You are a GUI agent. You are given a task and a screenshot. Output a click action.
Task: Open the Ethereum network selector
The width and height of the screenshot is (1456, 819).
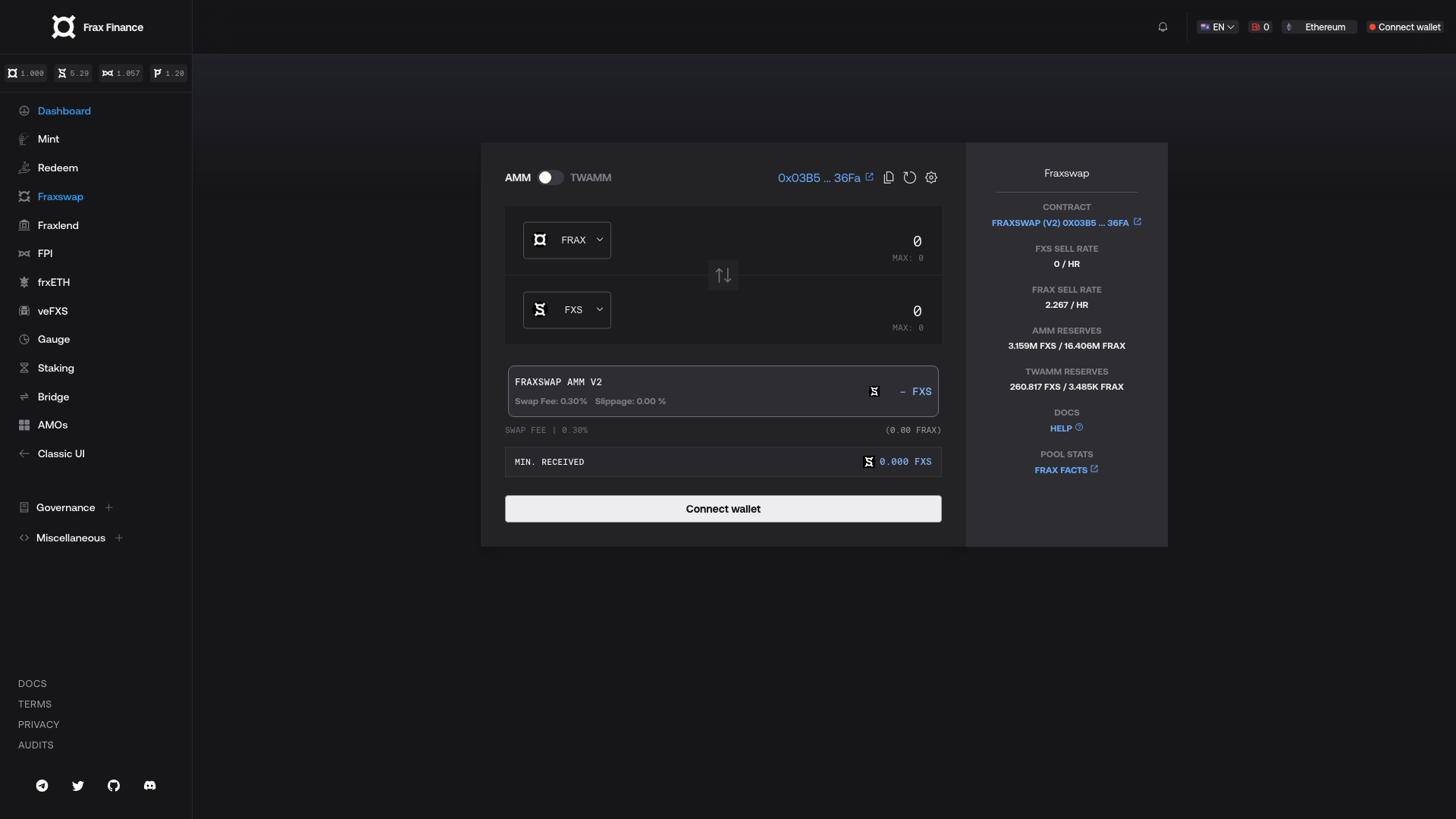click(x=1319, y=27)
